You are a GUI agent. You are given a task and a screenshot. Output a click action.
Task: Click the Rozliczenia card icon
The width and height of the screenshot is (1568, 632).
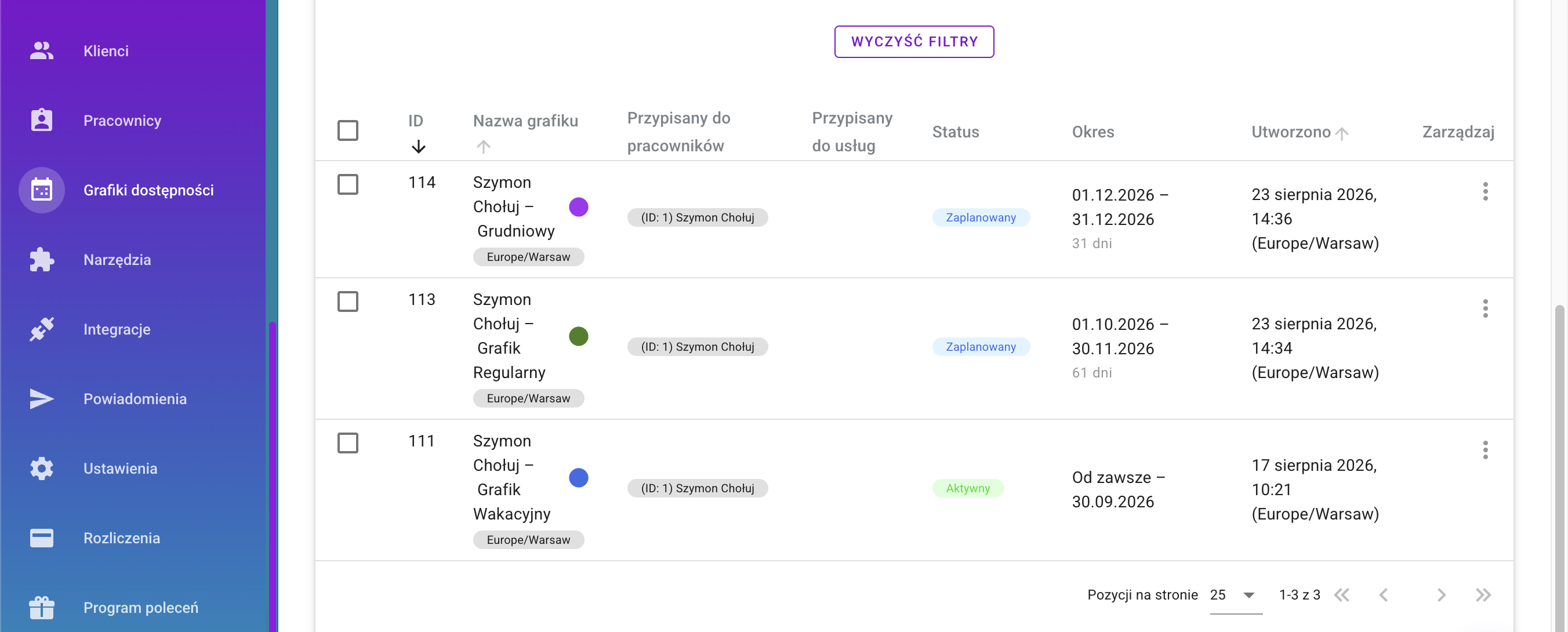[x=41, y=537]
